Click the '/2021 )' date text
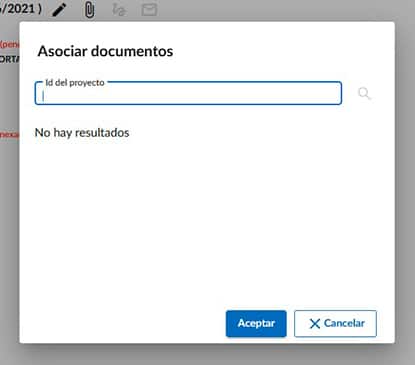This screenshot has height=365, width=415. [21, 9]
